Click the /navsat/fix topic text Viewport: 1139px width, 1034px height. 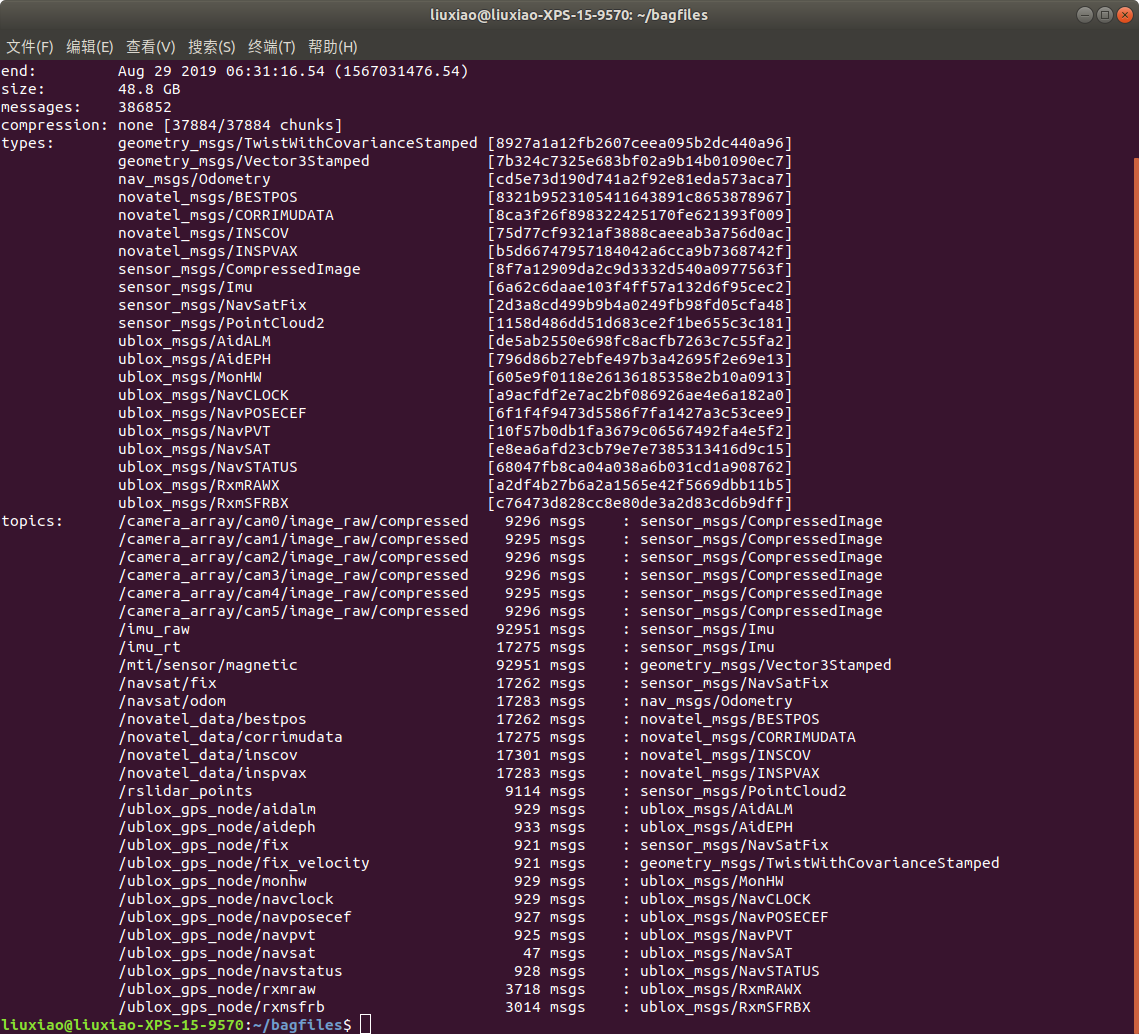pyautogui.click(x=167, y=683)
